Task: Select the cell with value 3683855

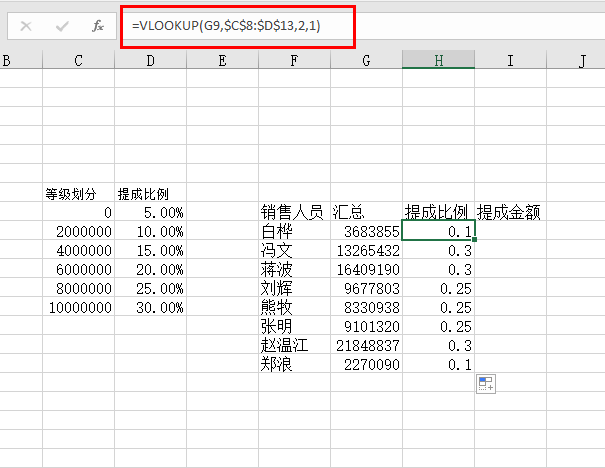Action: [366, 231]
